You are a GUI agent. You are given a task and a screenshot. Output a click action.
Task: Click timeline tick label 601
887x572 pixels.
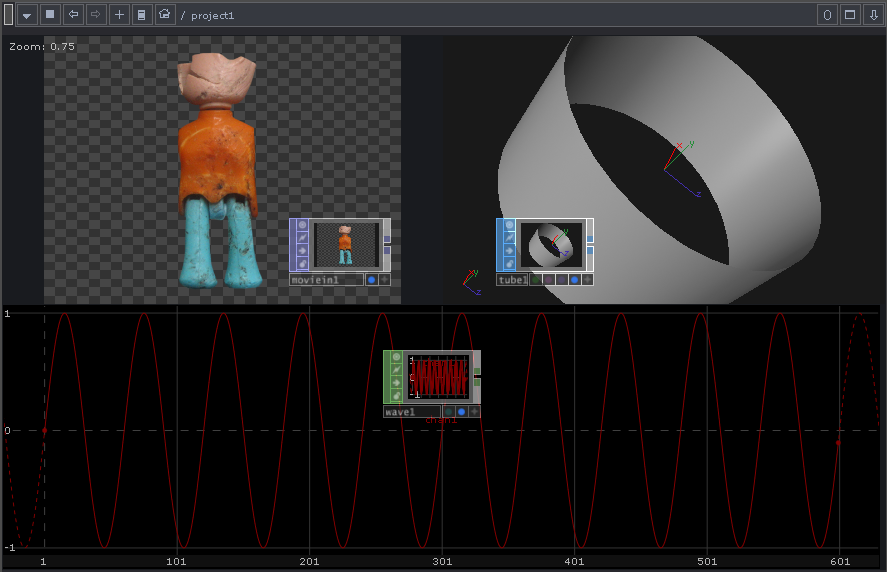(840, 561)
